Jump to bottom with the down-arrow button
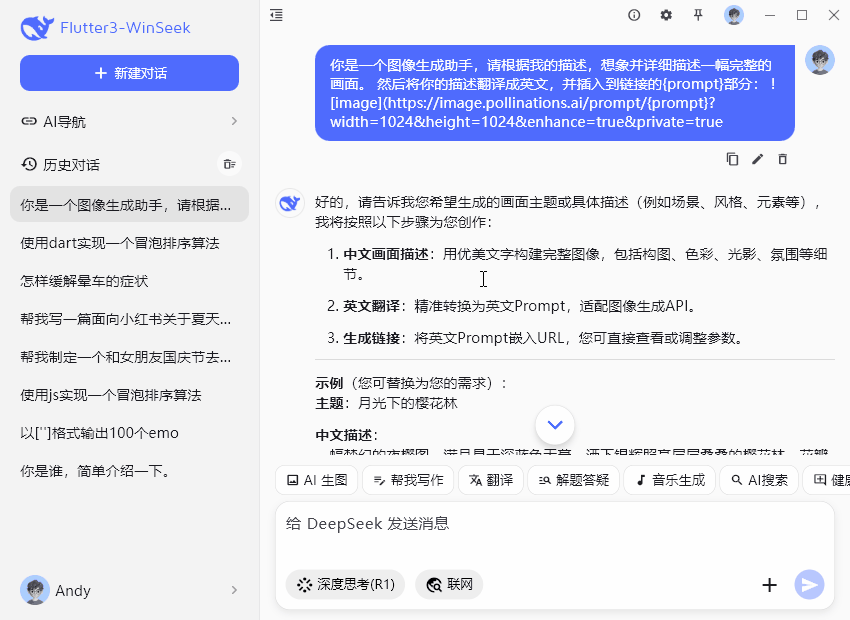Image resolution: width=850 pixels, height=620 pixels. [x=555, y=425]
